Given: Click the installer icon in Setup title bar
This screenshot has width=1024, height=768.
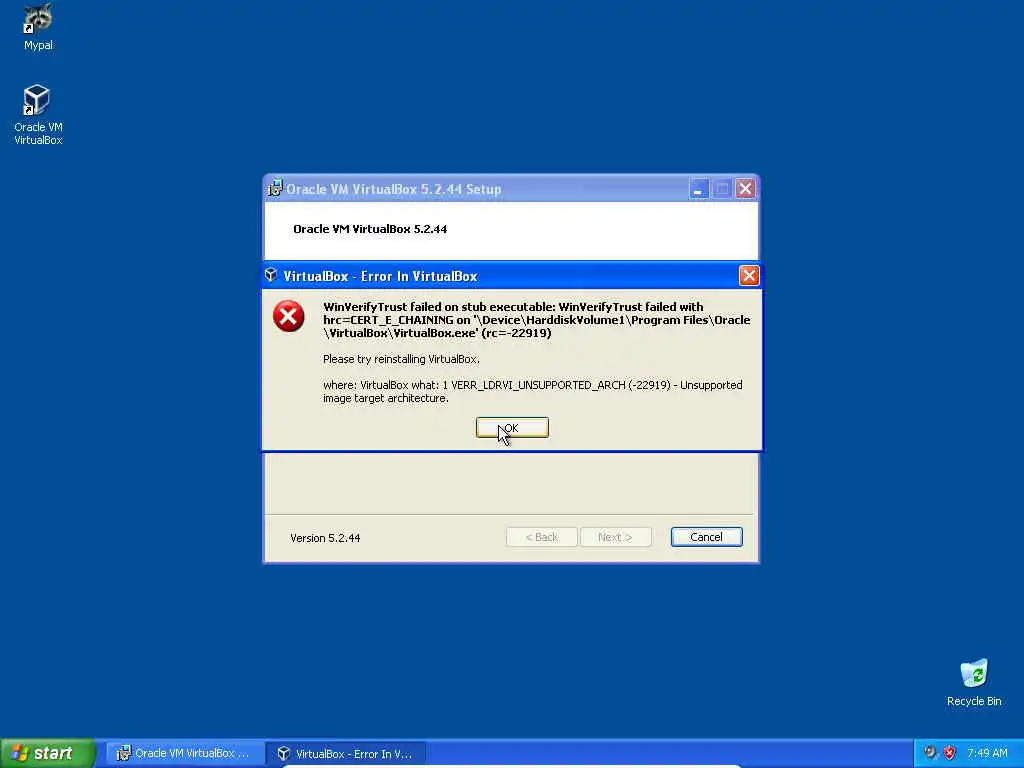Looking at the screenshot, I should (x=275, y=189).
